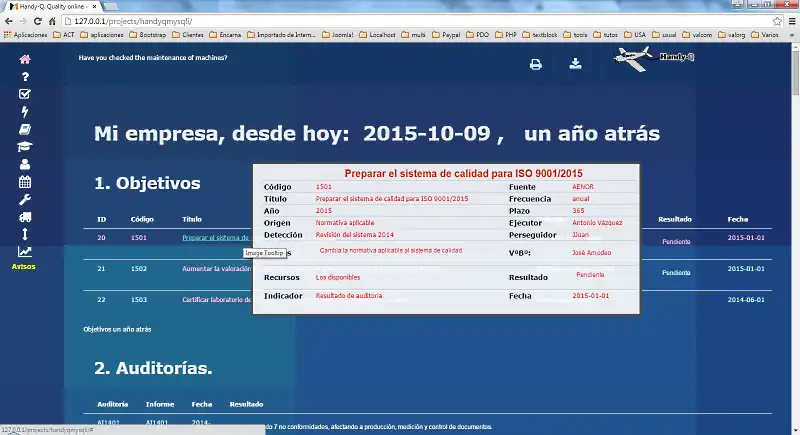Image resolution: width=800 pixels, height=435 pixels.
Task: Open the line chart Avisos icon
Action: (x=24, y=251)
